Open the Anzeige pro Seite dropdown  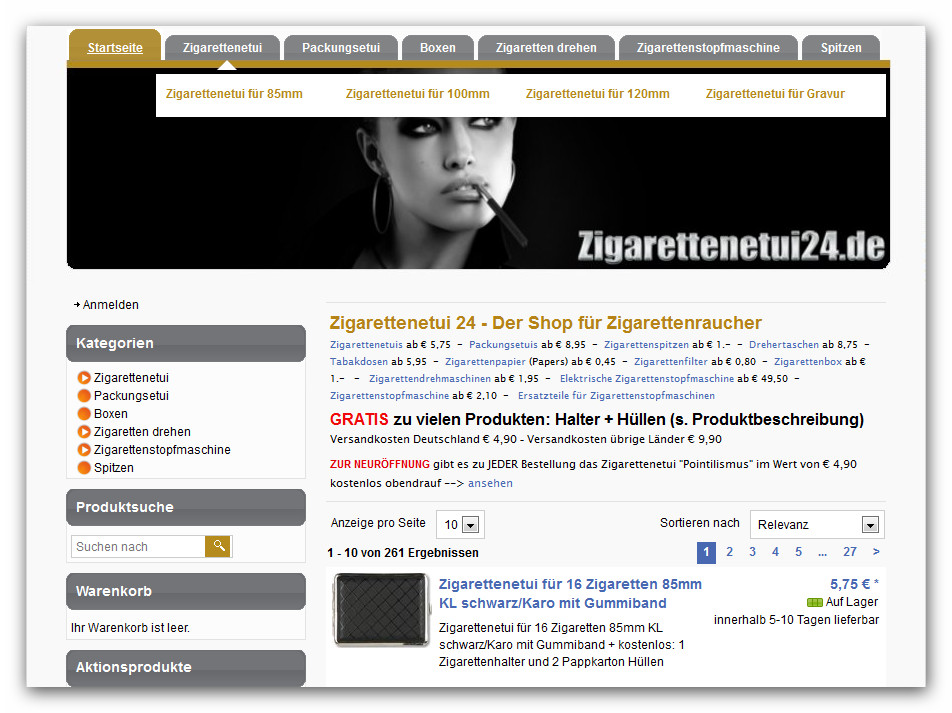pyautogui.click(x=460, y=524)
